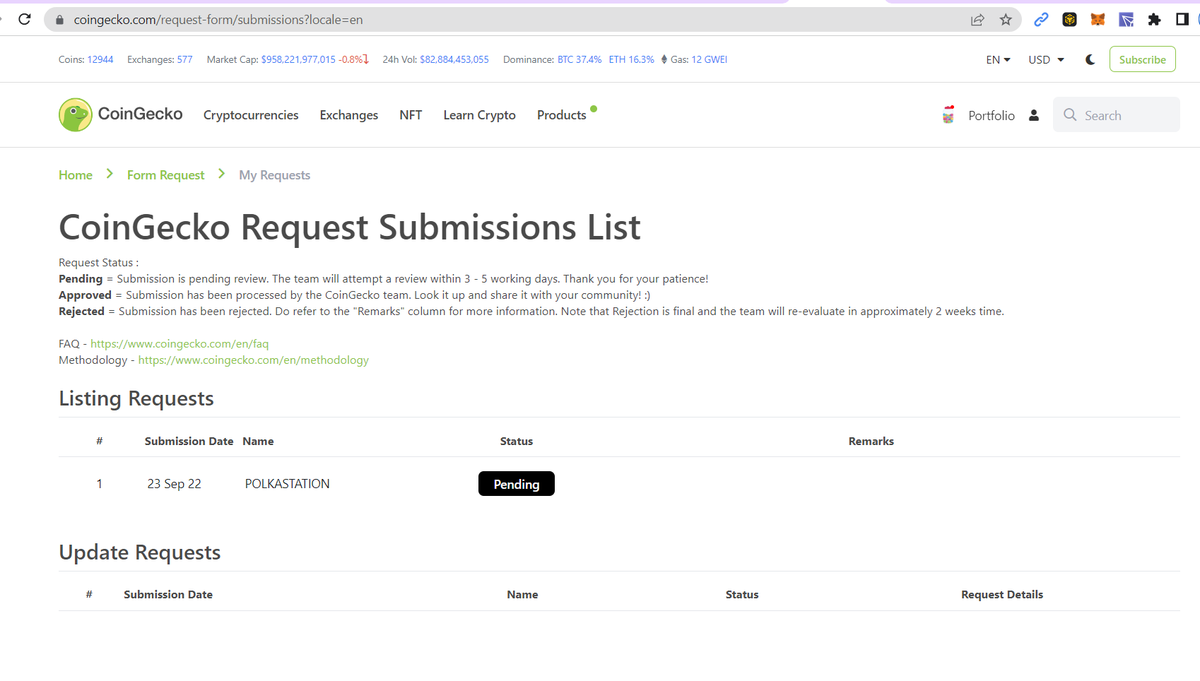Click the POLKASTATION name cell
The image size is (1200, 681).
click(287, 484)
